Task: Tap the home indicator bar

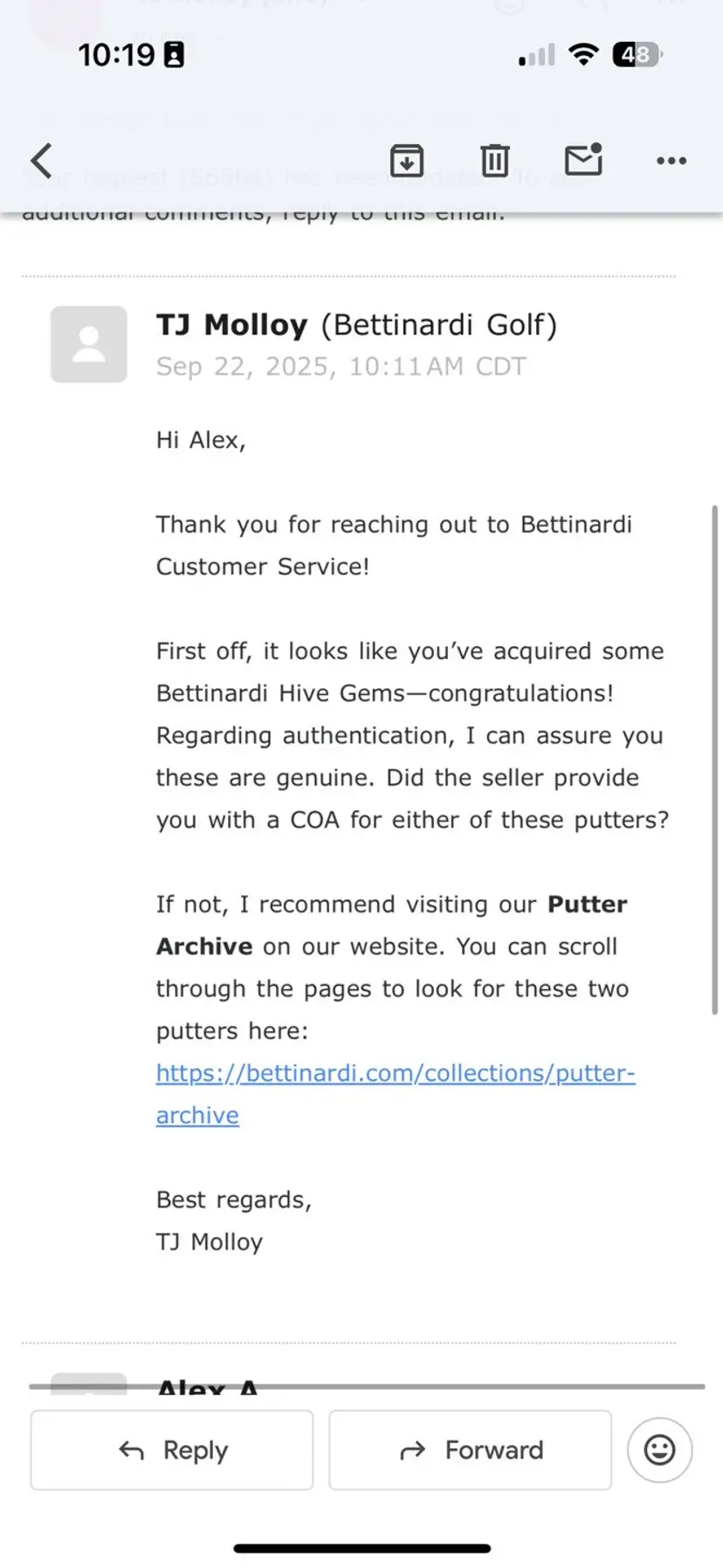Action: click(361, 1548)
